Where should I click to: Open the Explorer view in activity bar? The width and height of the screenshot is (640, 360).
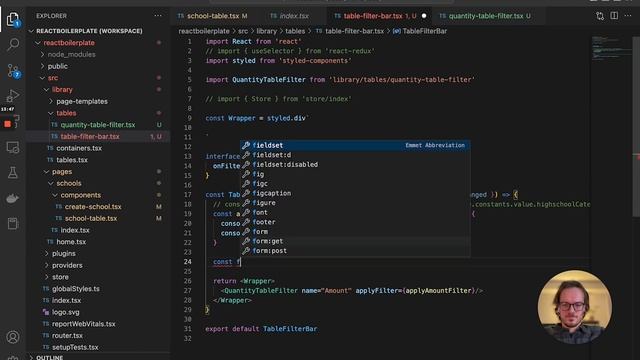[x=13, y=19]
